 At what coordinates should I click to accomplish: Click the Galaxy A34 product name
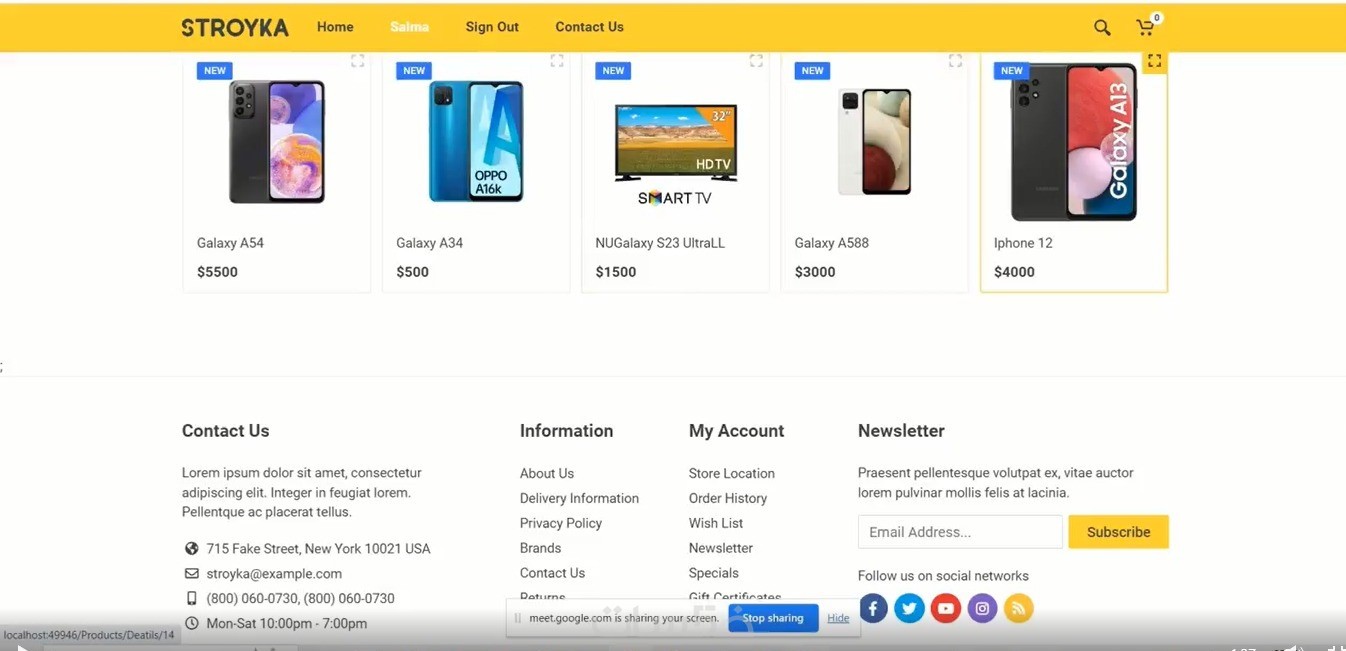tap(429, 243)
